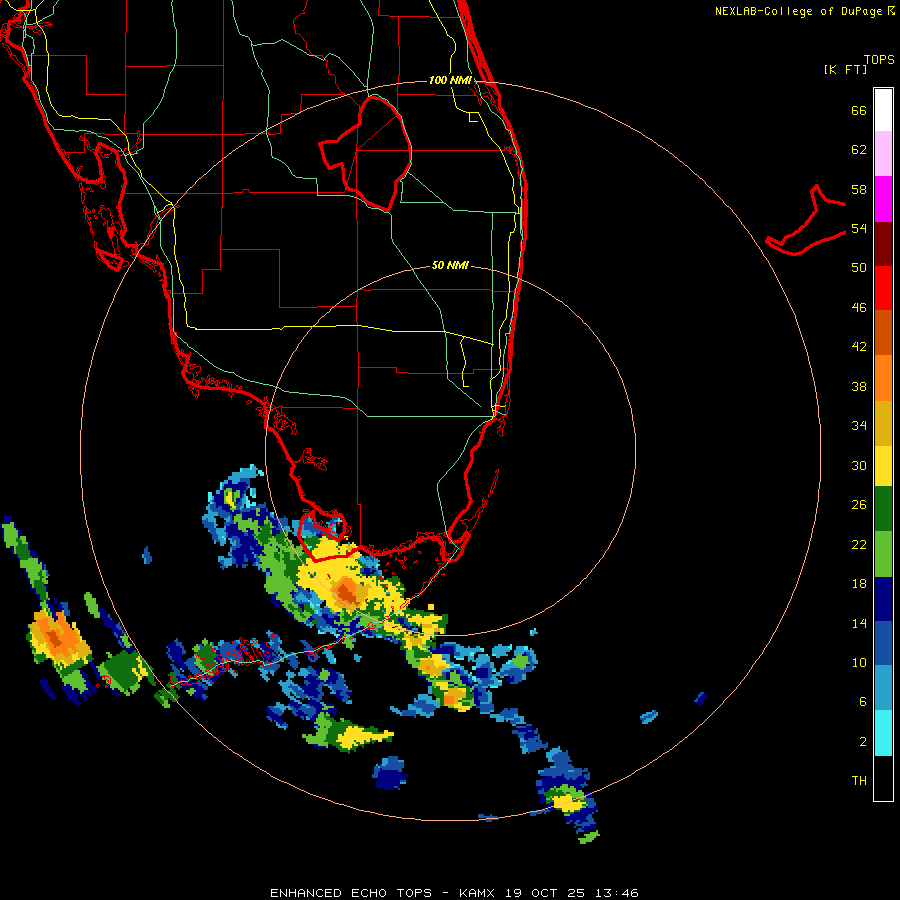Click the 100 NMI range ring label
Image resolution: width=900 pixels, height=900 pixels.
(450, 80)
